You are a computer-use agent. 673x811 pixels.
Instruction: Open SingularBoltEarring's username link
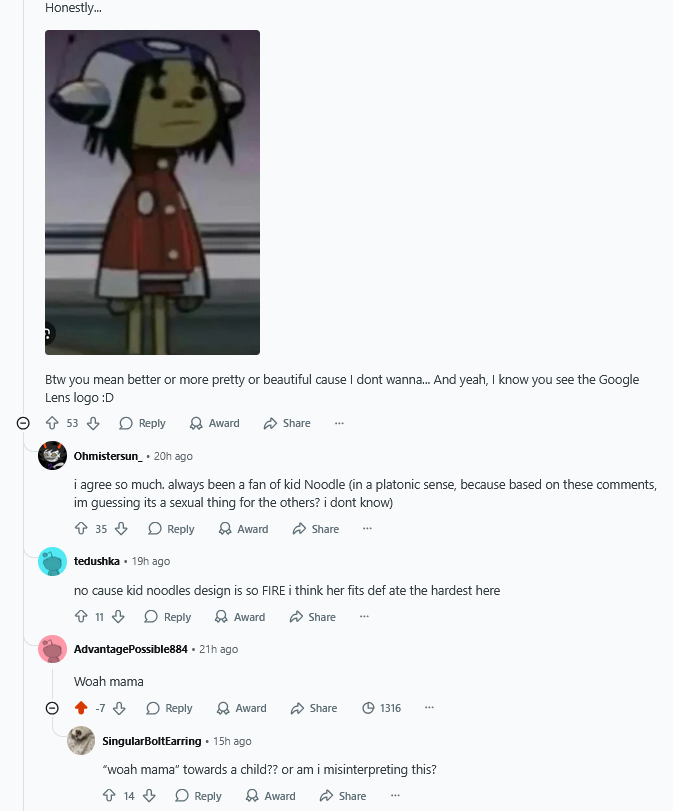pyautogui.click(x=152, y=741)
